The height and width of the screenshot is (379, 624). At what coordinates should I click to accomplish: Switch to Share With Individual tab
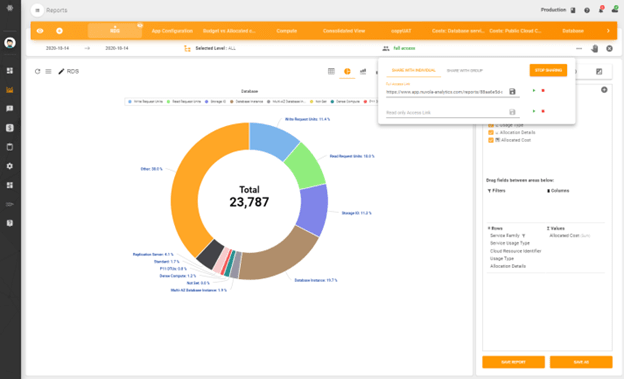click(x=413, y=70)
